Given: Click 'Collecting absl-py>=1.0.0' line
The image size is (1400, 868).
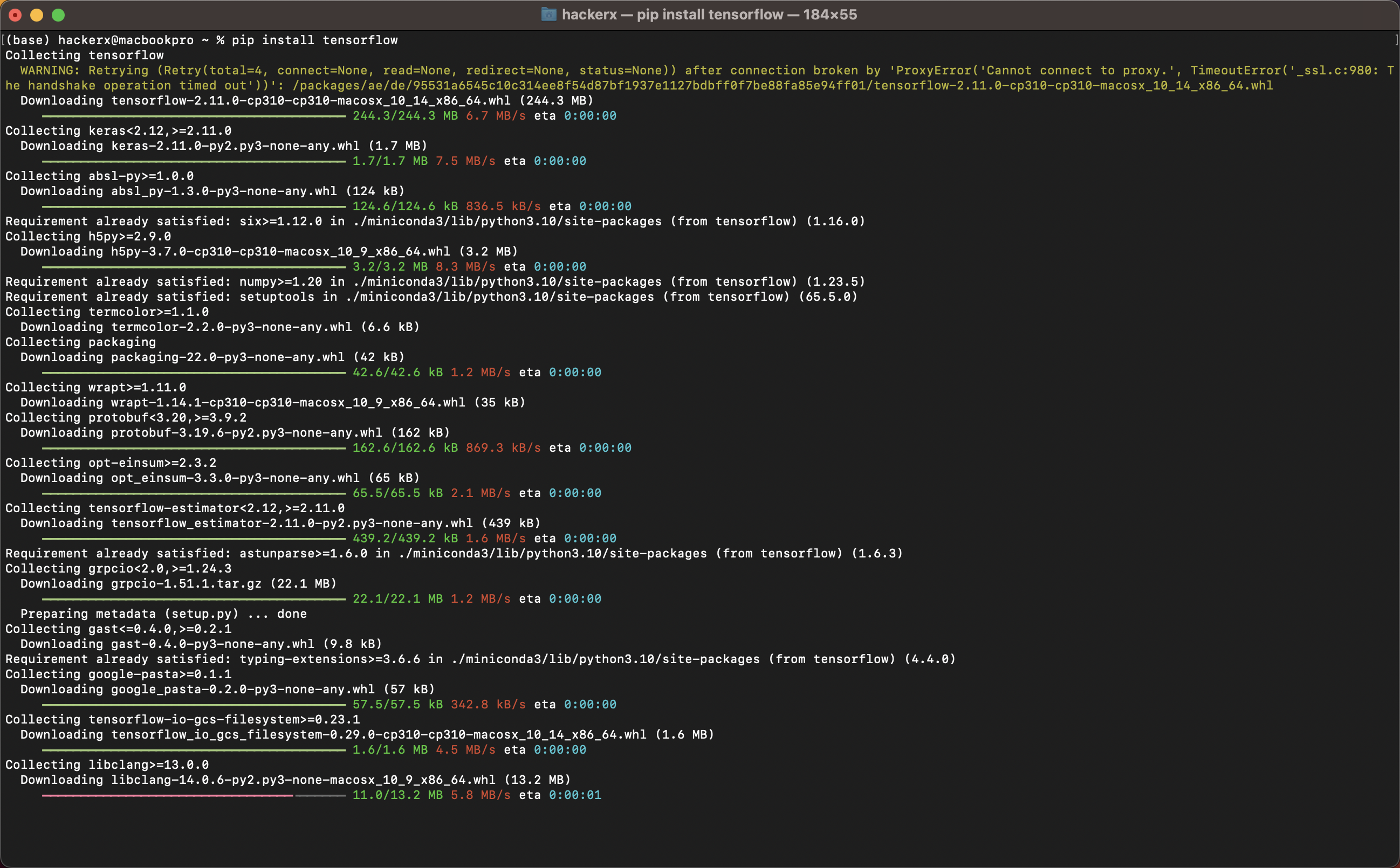Looking at the screenshot, I should (99, 176).
